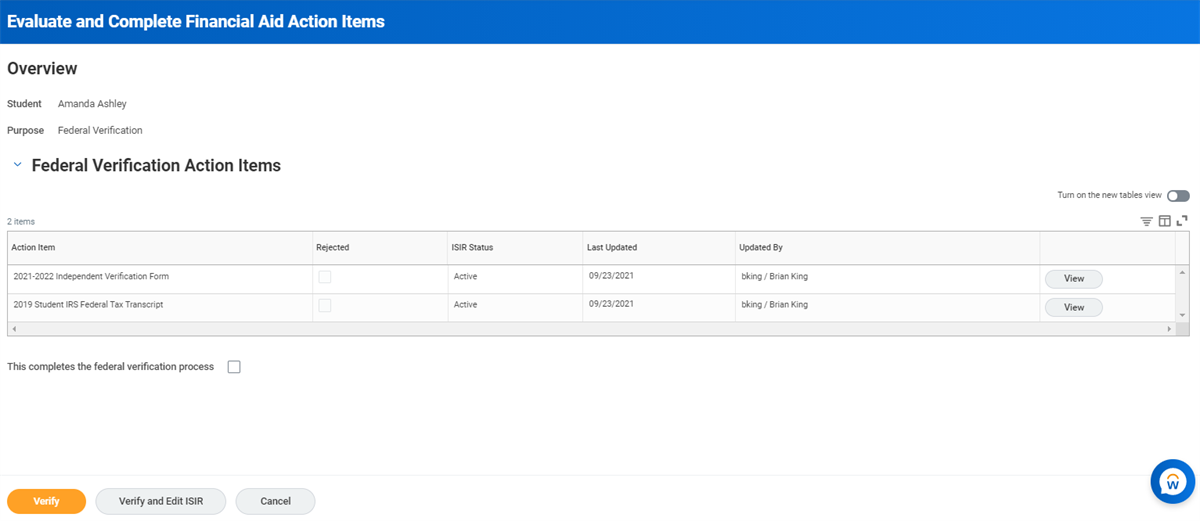Expand table to fullscreen view icon
The image size is (1200, 521).
pos(1181,221)
